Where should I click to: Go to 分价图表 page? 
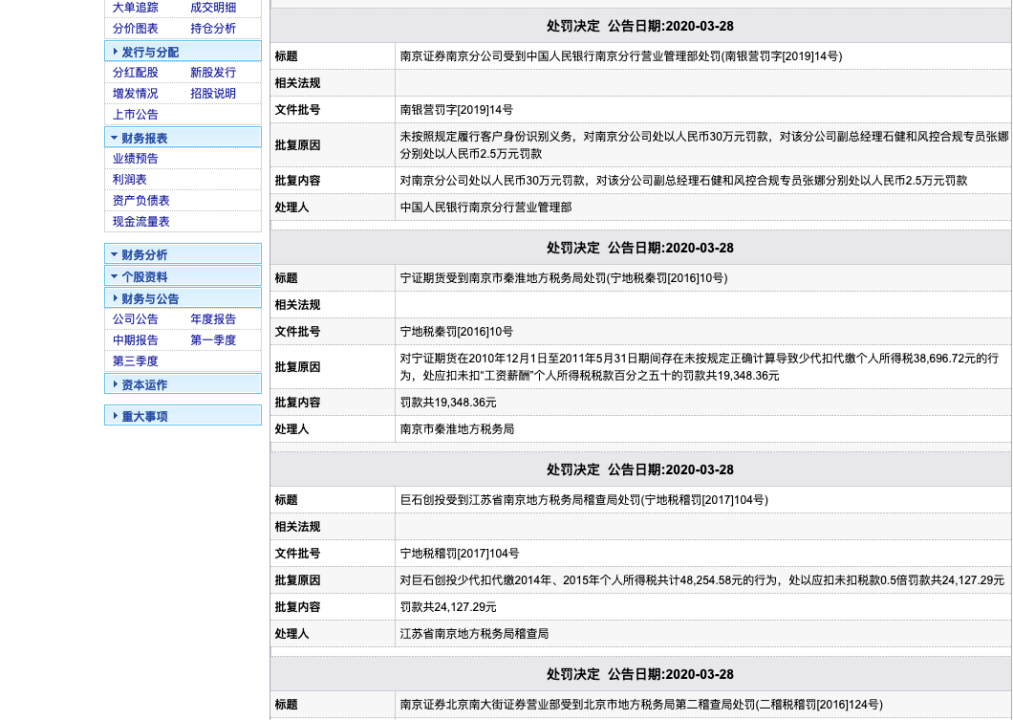135,29
